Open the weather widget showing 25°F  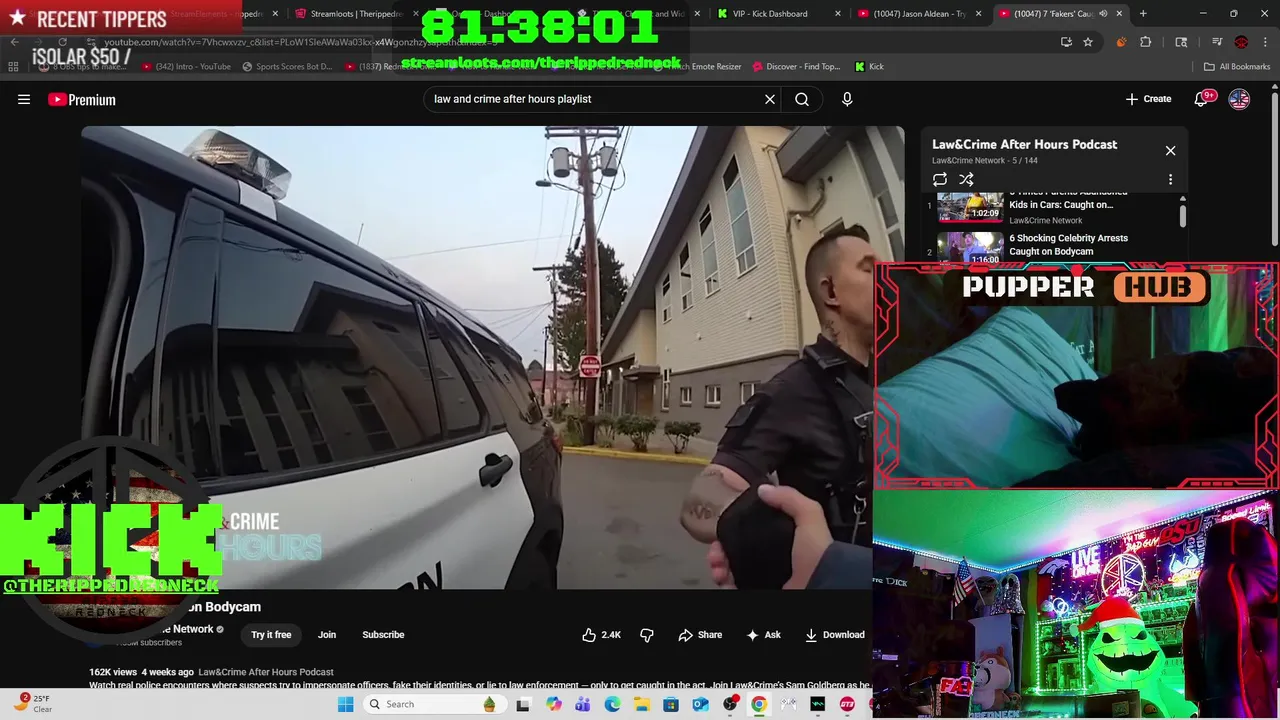(x=32, y=704)
